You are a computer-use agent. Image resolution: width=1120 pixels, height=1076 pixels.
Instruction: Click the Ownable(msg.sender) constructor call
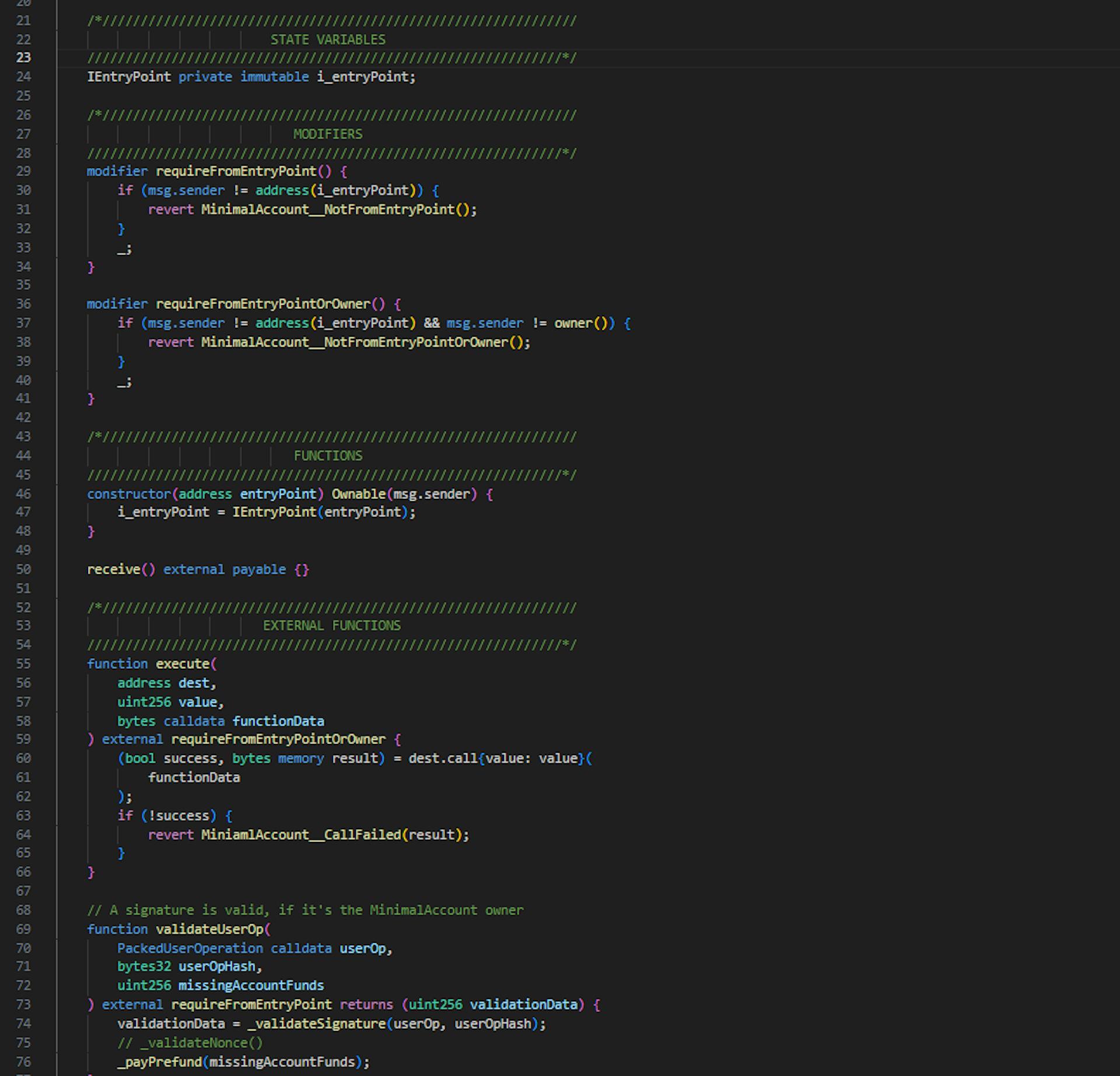pos(404,494)
